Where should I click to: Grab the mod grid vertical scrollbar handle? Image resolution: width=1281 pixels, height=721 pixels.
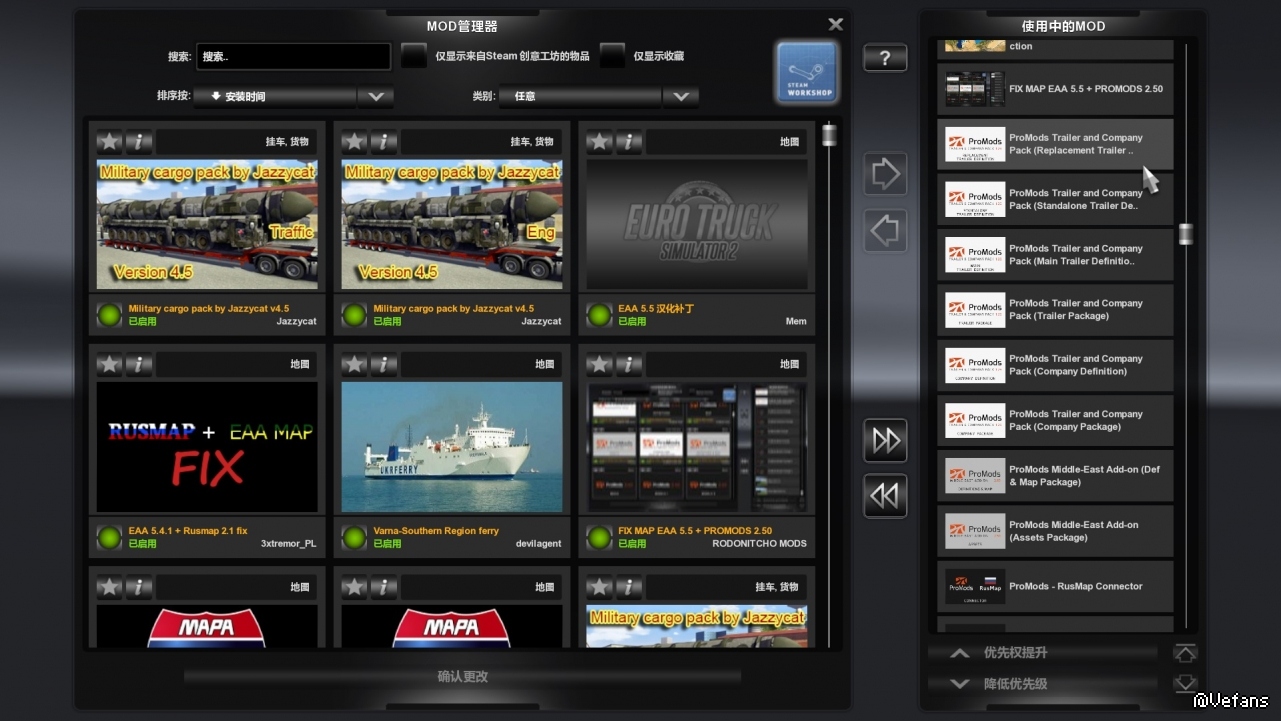(x=829, y=135)
